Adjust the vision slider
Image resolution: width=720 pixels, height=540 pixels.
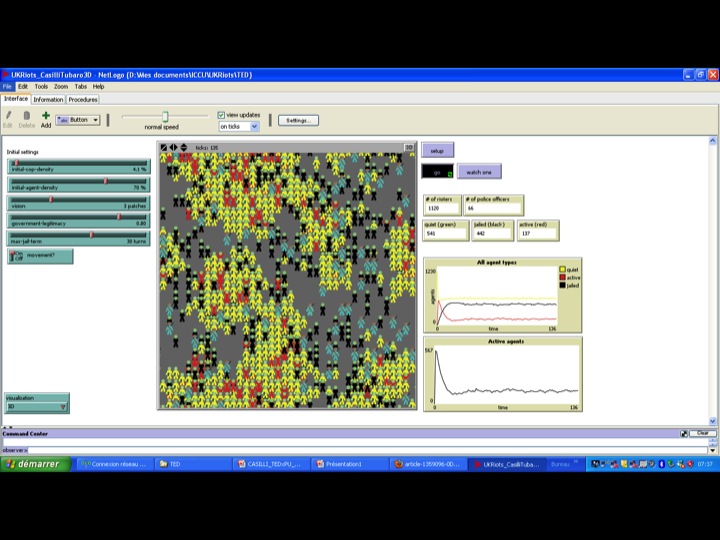pos(79,203)
